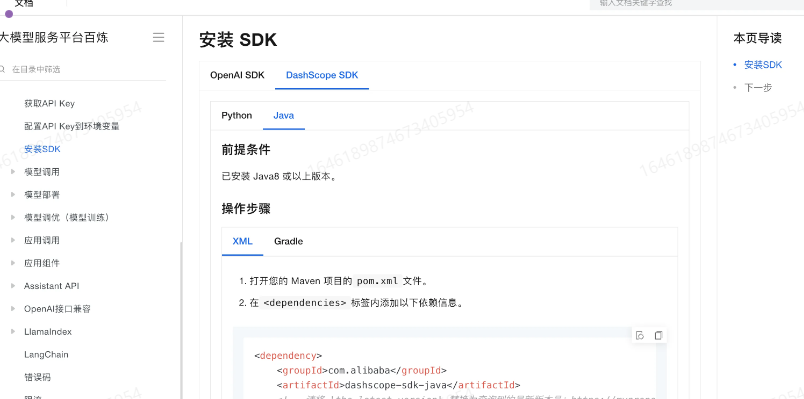Click the <dependencies> inline code text
The height and width of the screenshot is (399, 804).
coord(305,303)
